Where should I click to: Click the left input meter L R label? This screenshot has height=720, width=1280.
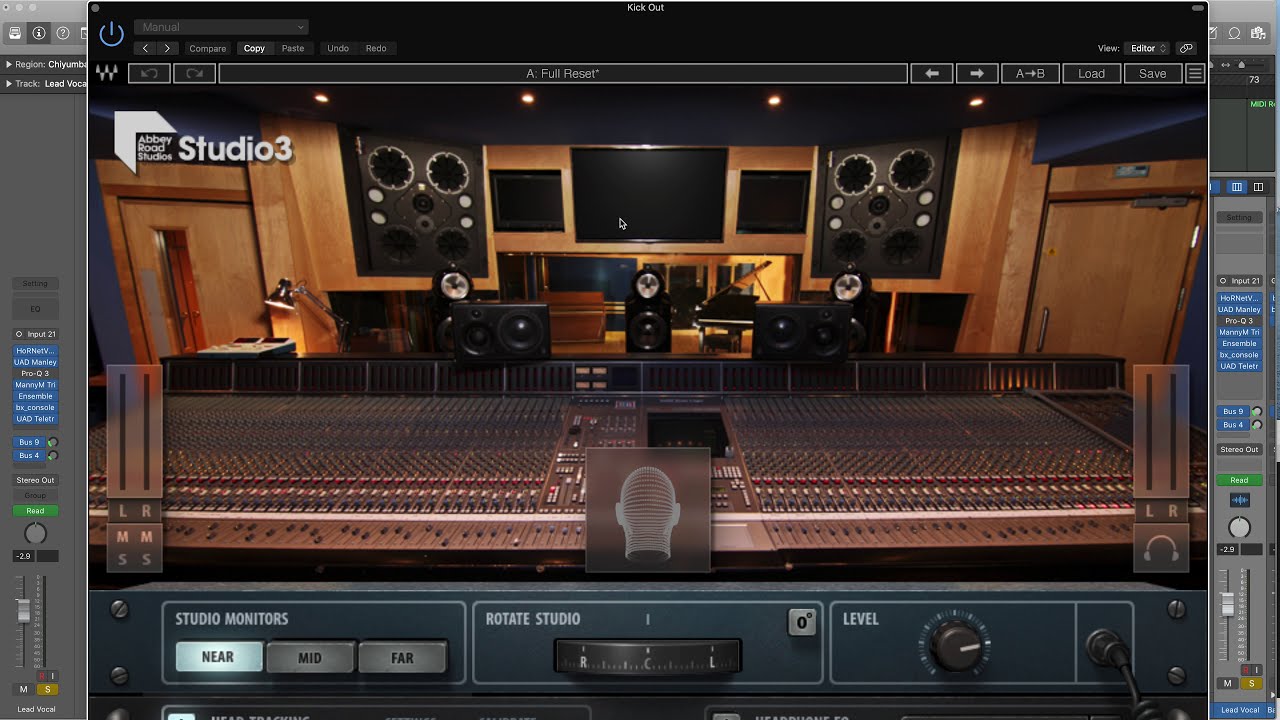click(134, 511)
